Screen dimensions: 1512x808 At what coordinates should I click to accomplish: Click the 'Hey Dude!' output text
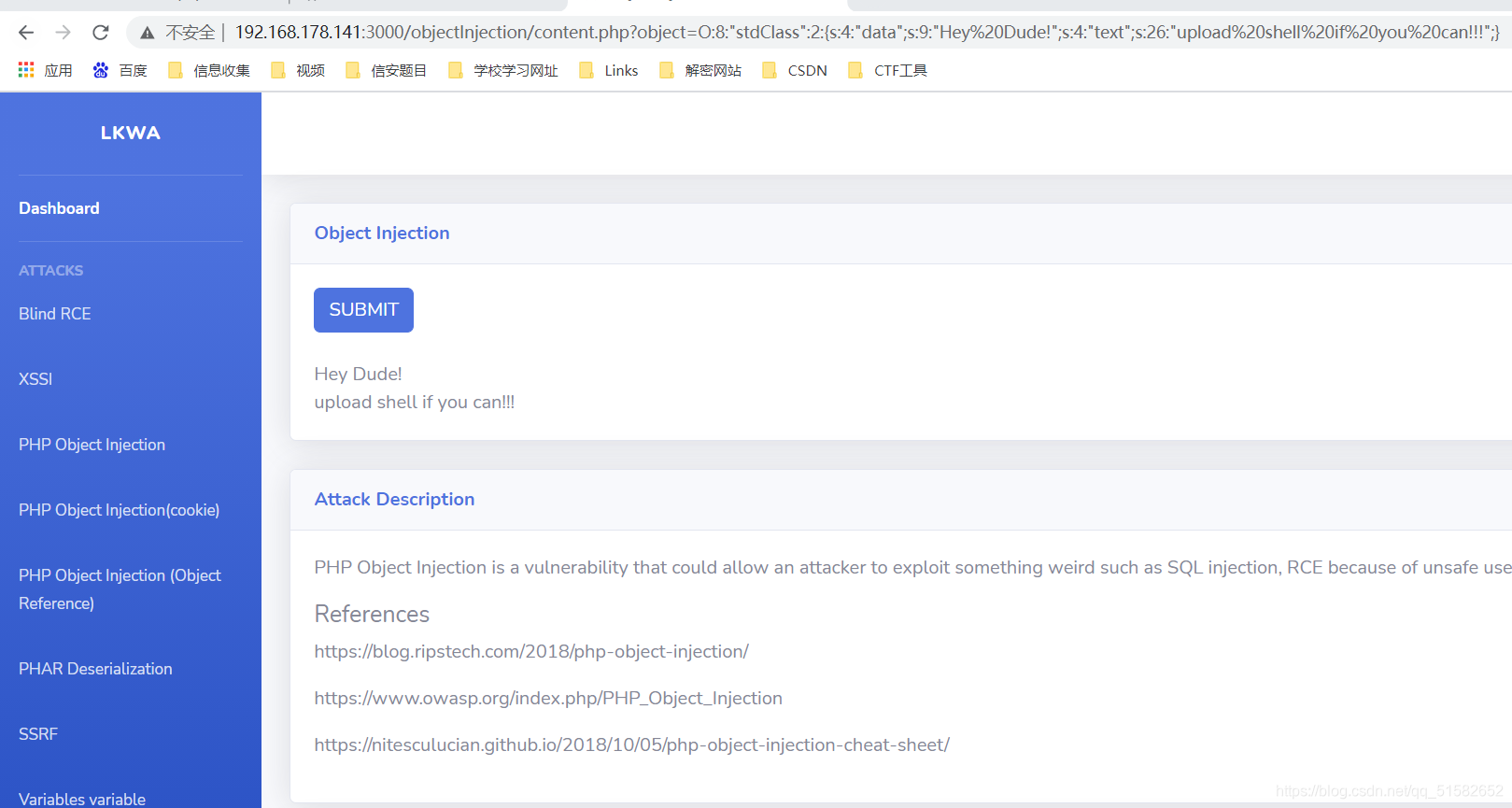358,374
